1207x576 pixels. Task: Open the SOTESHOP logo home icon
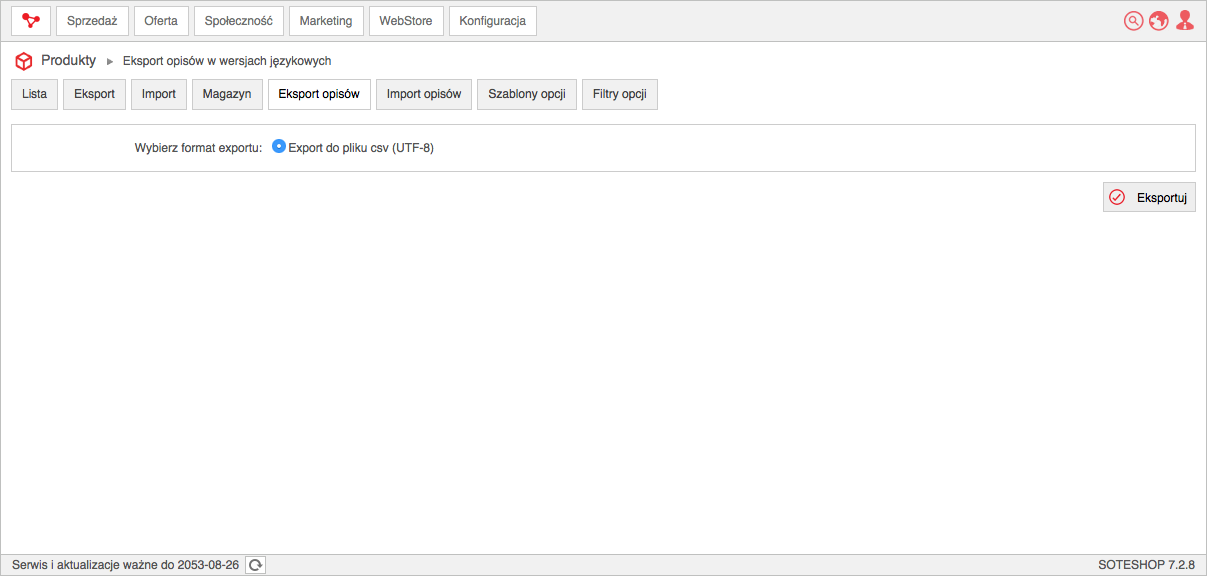pyautogui.click(x=31, y=21)
